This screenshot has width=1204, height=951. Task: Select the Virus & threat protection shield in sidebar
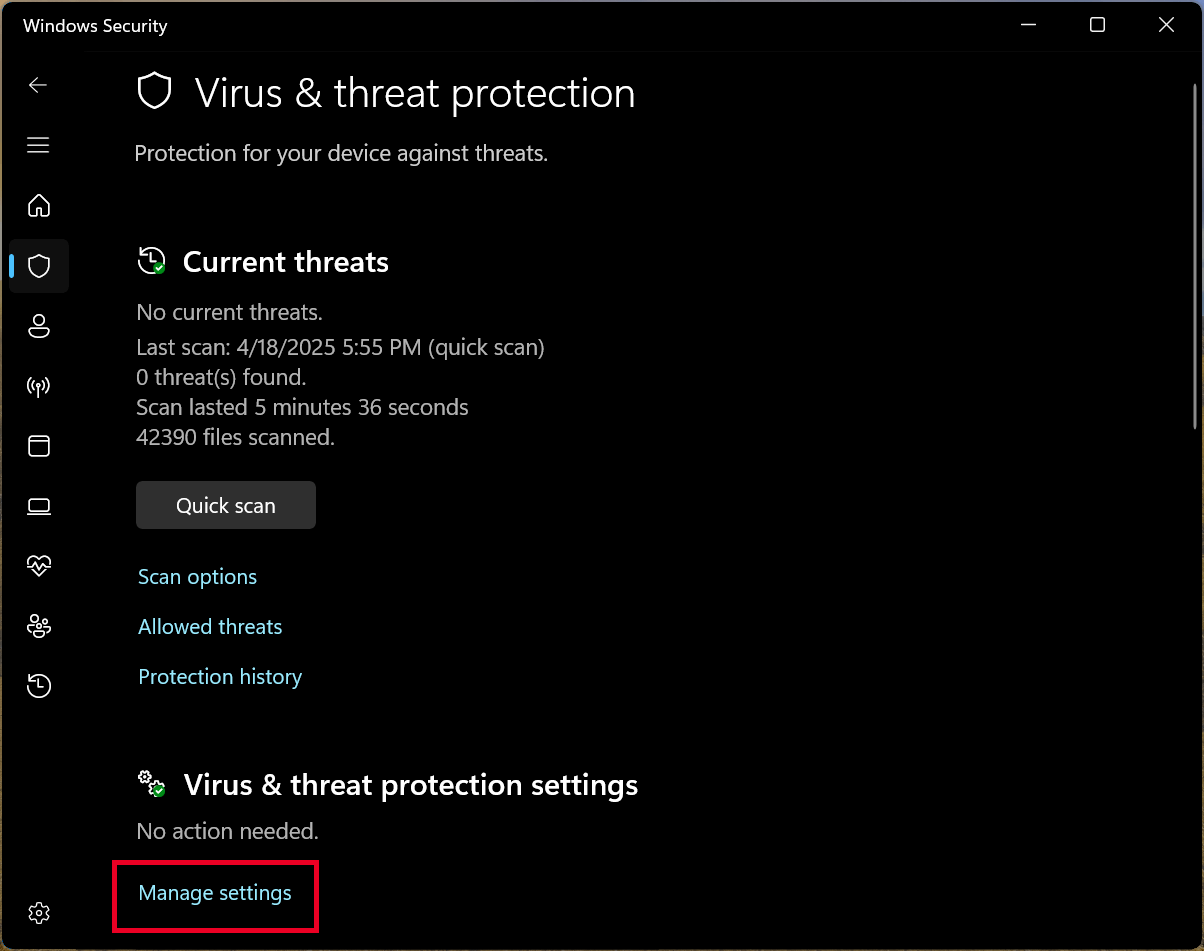tap(38, 266)
